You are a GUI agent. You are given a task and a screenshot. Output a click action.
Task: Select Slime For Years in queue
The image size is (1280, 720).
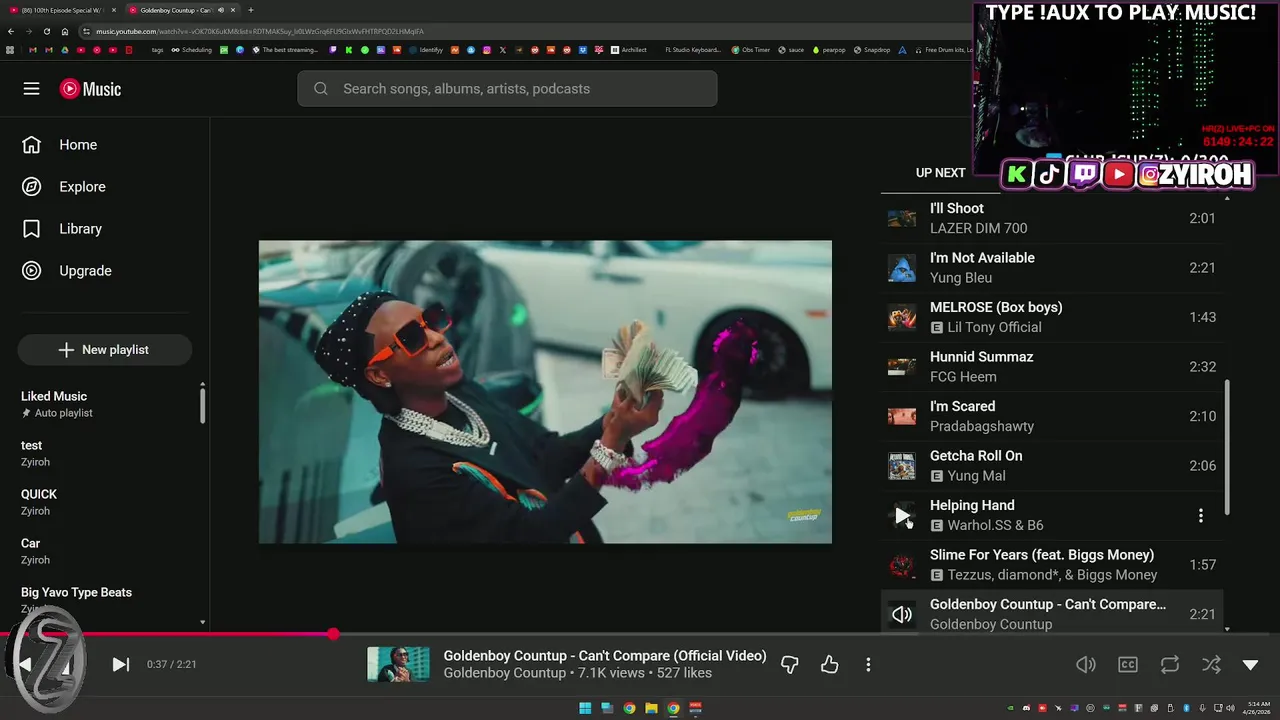coord(1052,565)
